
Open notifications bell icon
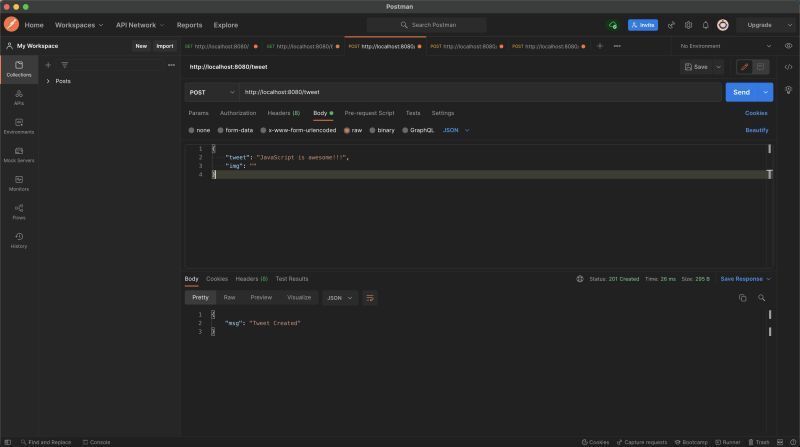point(705,25)
